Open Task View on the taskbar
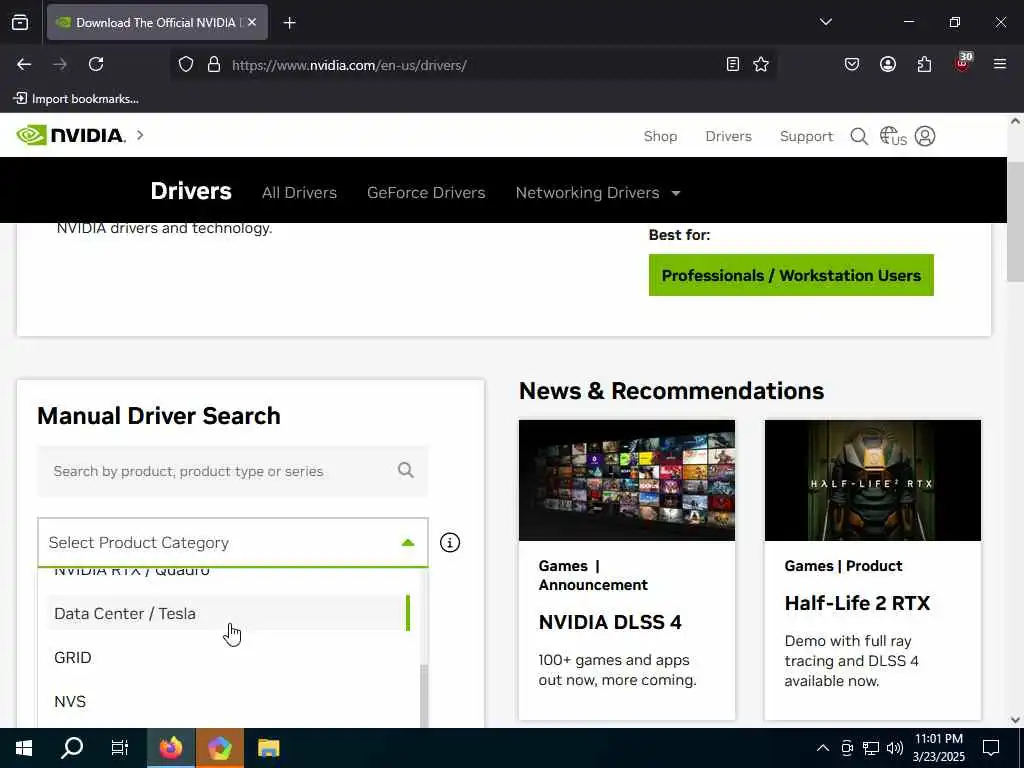 (x=120, y=748)
